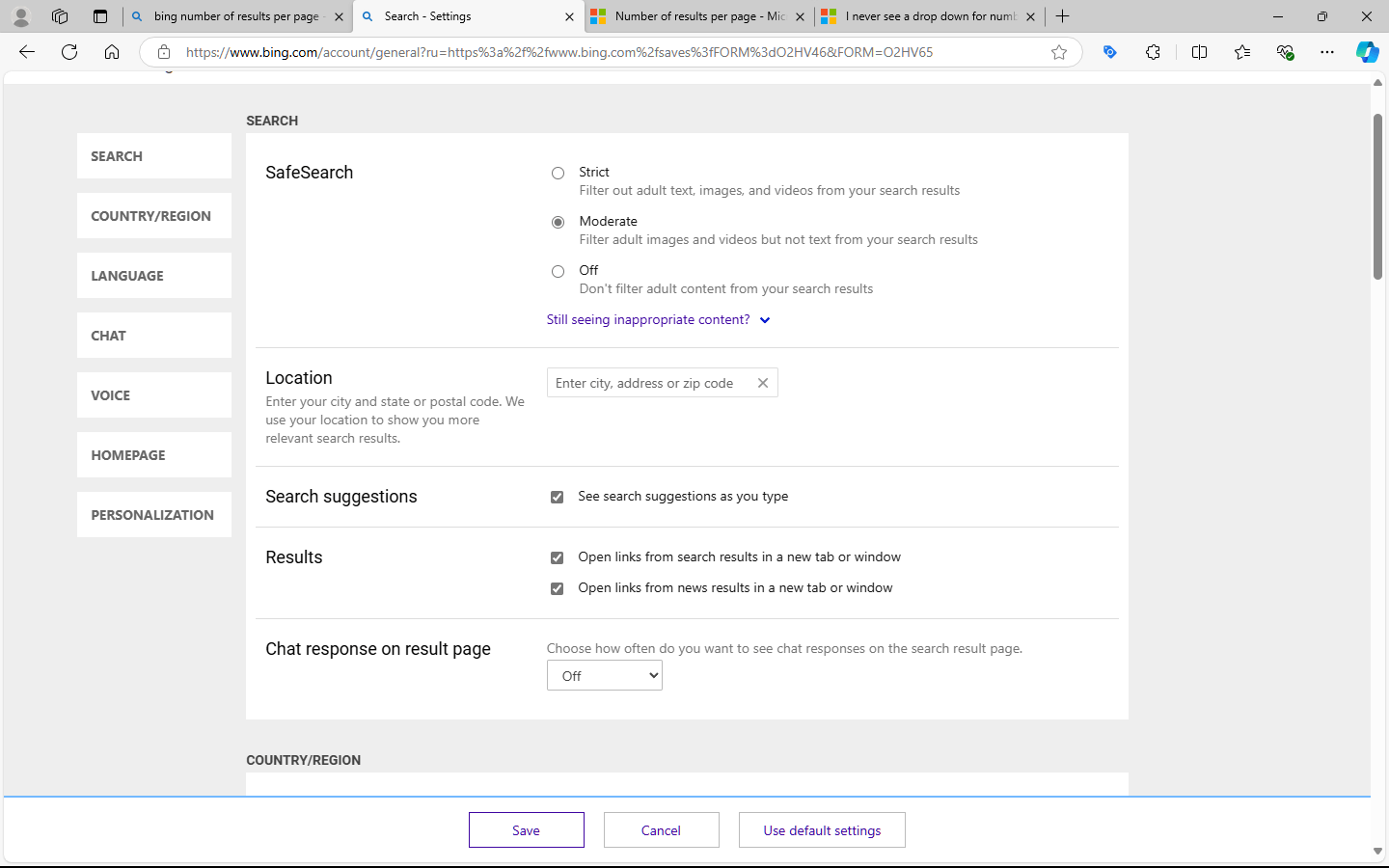Screen dimensions: 1389x868
Task: Save the Bing search settings
Action: pyautogui.click(x=526, y=829)
